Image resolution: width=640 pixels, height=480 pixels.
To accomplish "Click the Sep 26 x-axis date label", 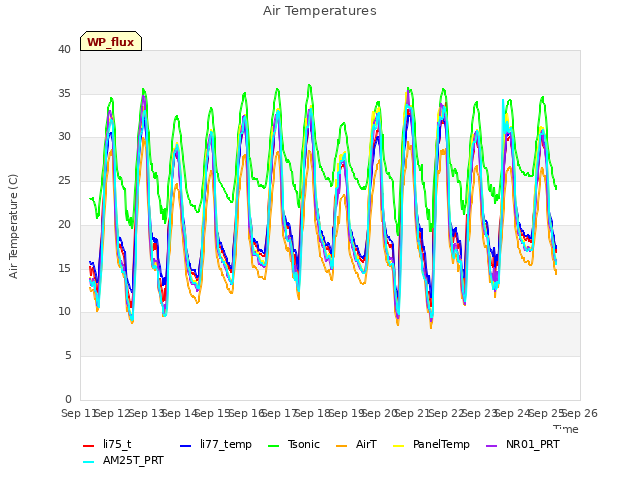I will click(582, 413).
